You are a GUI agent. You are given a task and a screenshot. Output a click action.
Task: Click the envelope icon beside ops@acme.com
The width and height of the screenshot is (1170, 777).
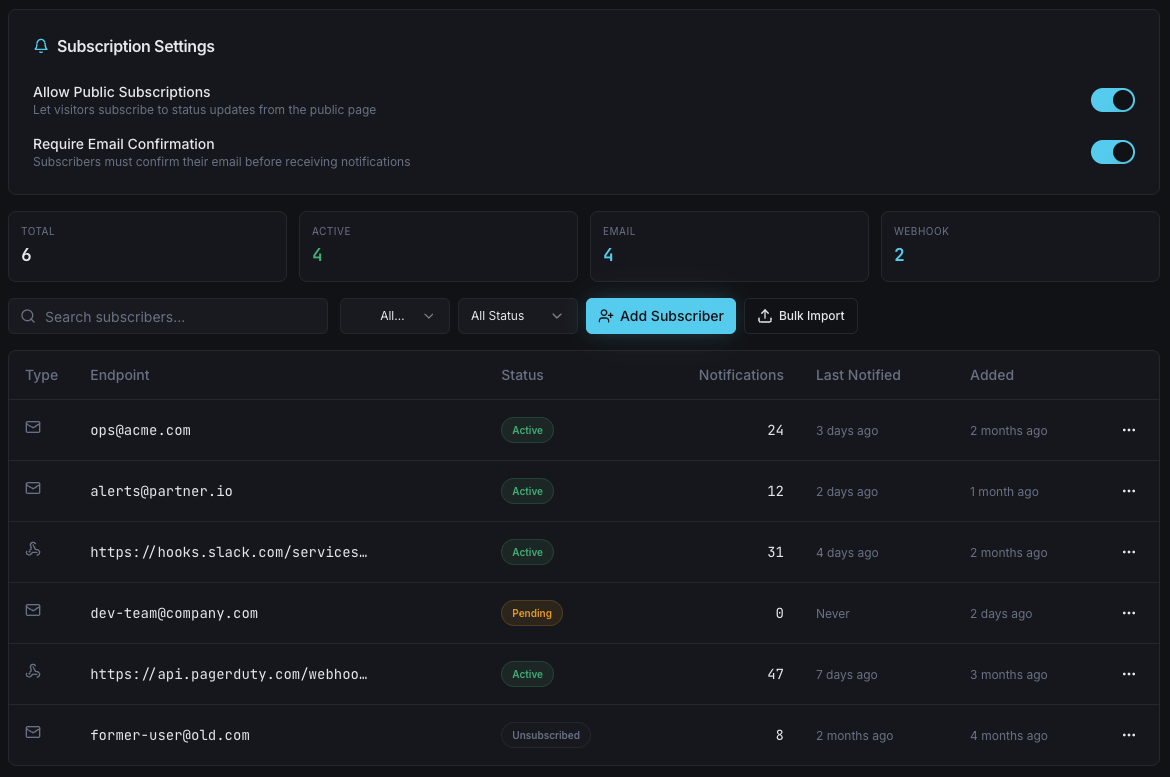click(33, 427)
